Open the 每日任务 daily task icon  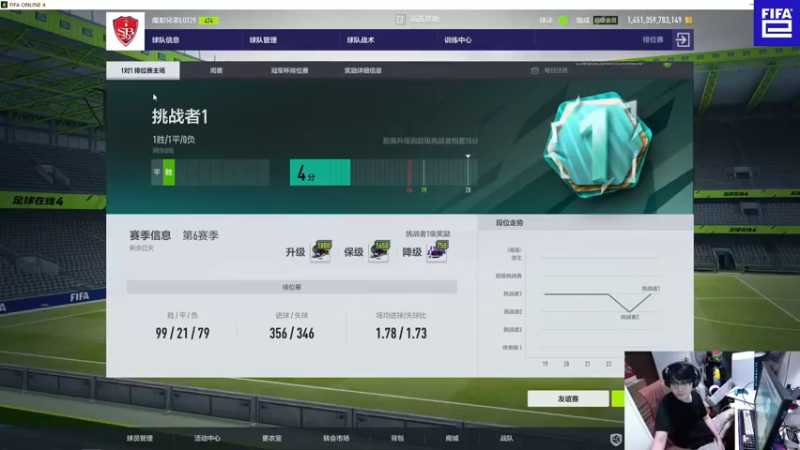click(x=535, y=70)
